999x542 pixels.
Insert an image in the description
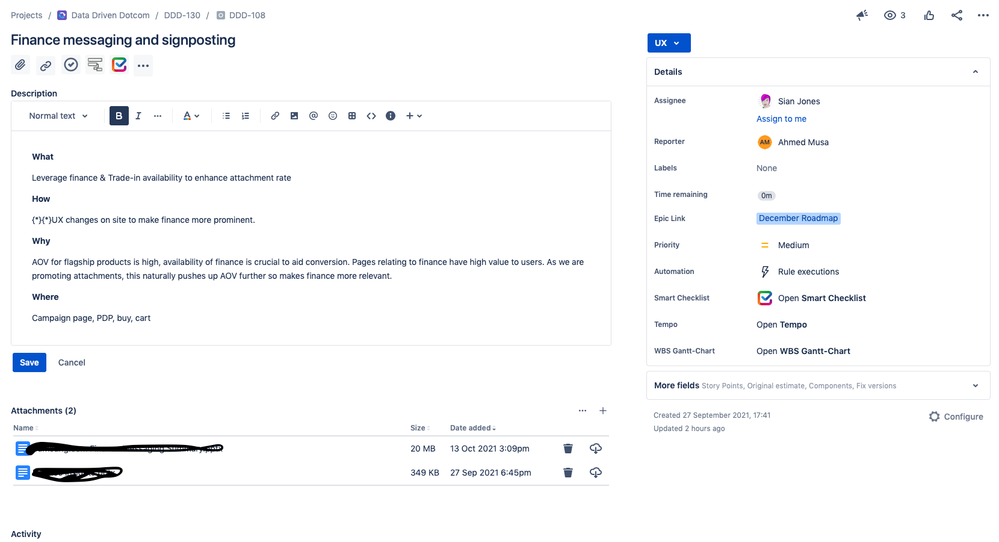click(x=294, y=116)
